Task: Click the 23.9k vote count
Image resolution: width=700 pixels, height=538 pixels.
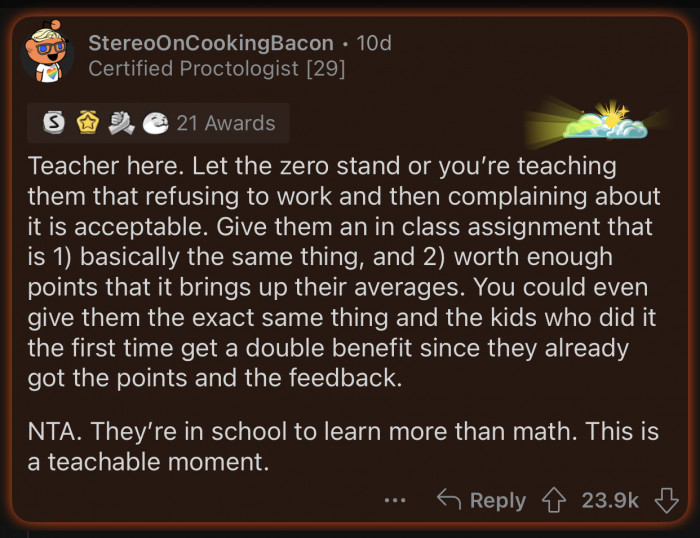Action: tap(609, 500)
